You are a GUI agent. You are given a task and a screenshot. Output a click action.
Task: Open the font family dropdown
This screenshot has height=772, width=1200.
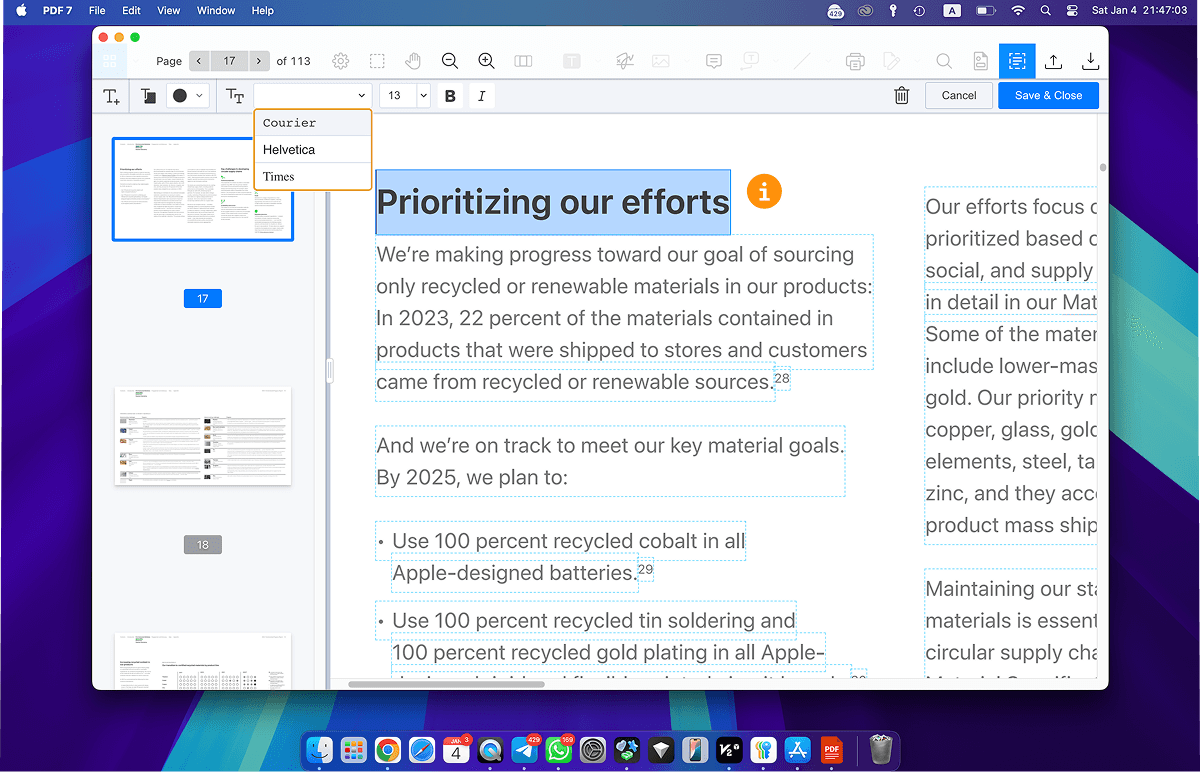click(313, 96)
